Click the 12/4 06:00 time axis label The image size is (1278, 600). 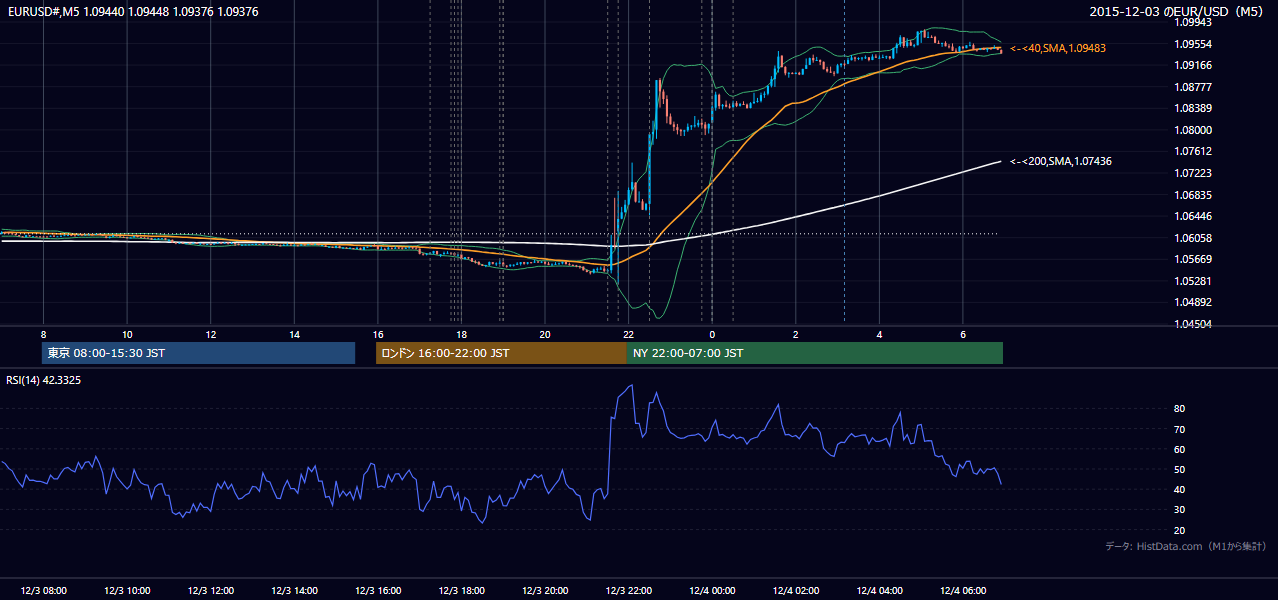[x=963, y=590]
